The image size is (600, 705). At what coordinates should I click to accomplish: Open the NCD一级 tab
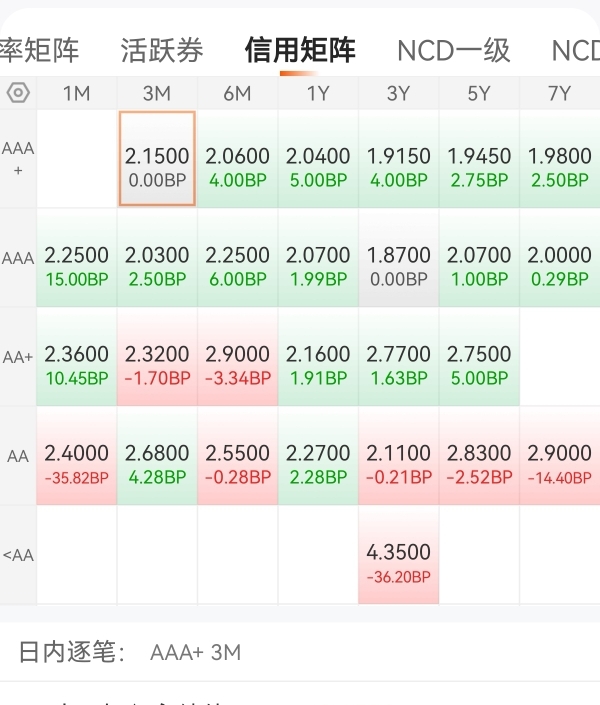pos(453,50)
